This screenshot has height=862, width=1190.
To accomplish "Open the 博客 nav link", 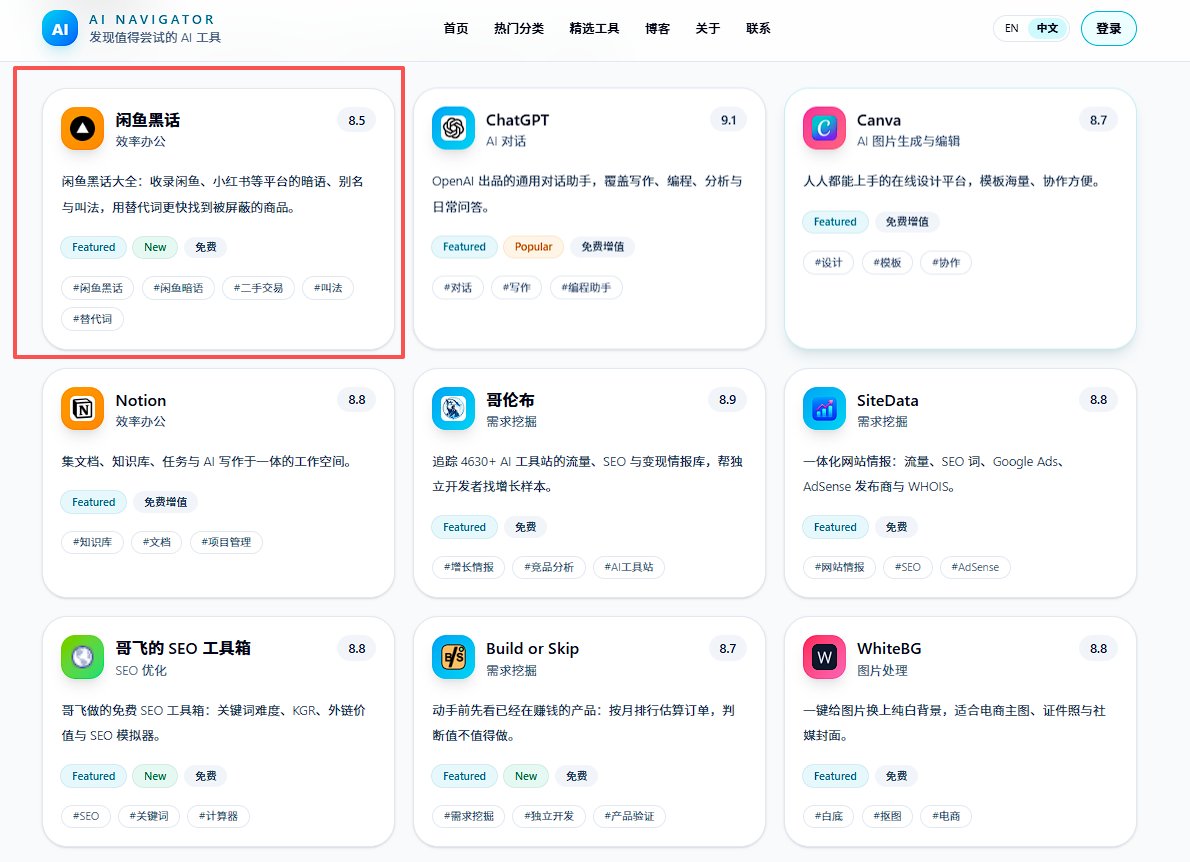I will click(x=657, y=28).
